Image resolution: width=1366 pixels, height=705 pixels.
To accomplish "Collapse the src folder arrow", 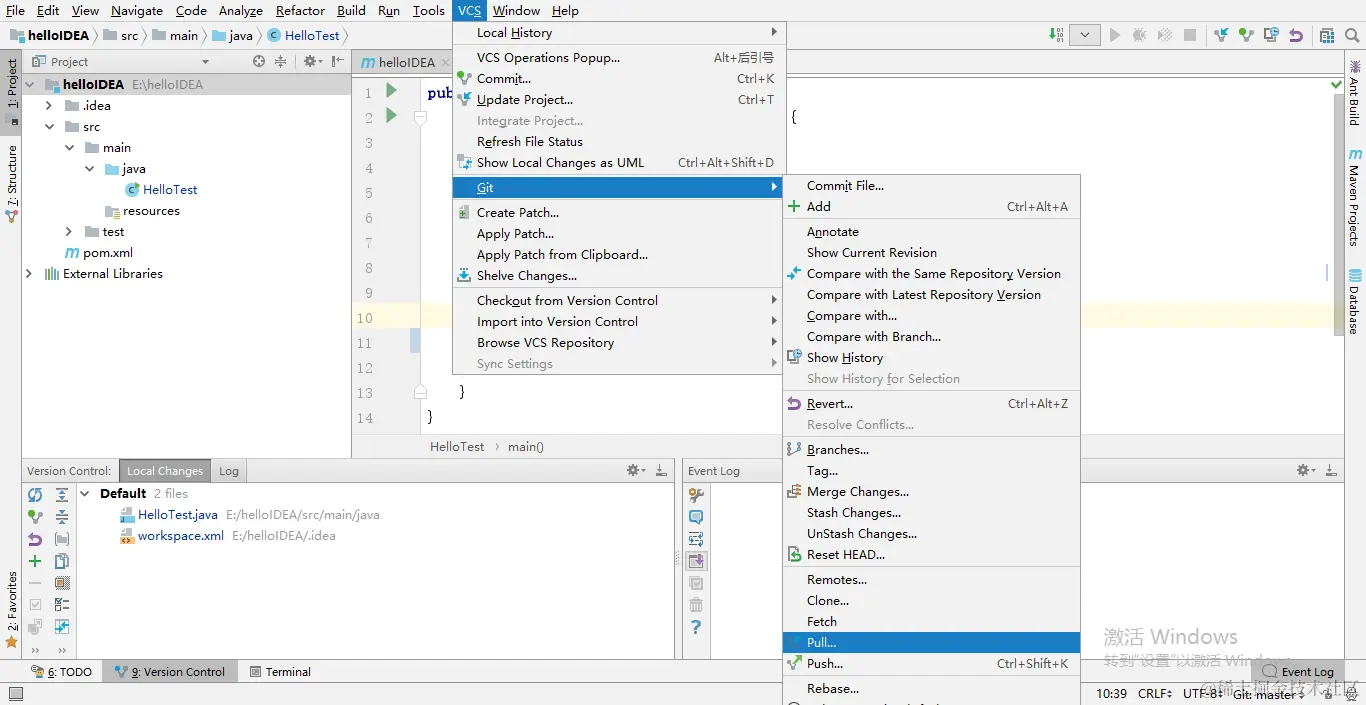I will (49, 127).
